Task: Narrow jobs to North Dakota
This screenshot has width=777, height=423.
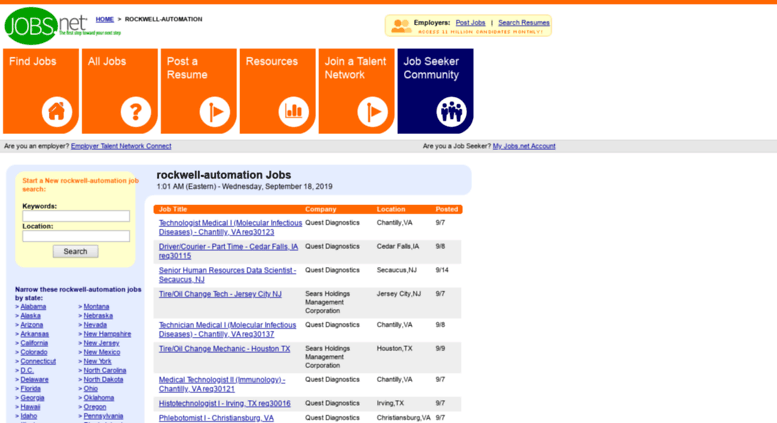Action: 103,380
